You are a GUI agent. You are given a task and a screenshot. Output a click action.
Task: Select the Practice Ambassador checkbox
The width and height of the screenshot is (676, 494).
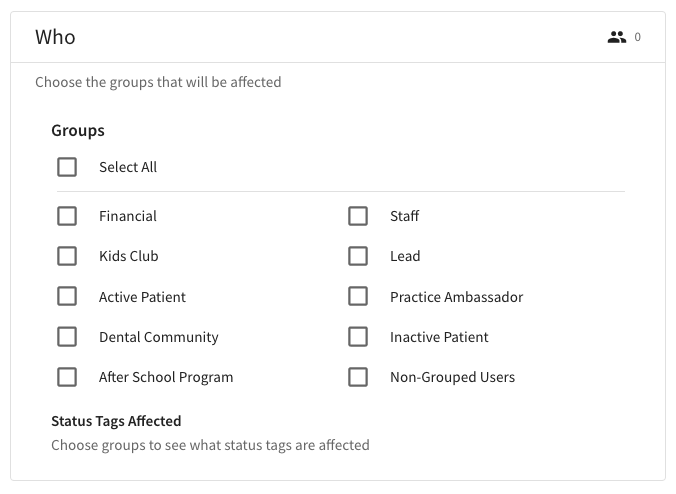tap(358, 297)
